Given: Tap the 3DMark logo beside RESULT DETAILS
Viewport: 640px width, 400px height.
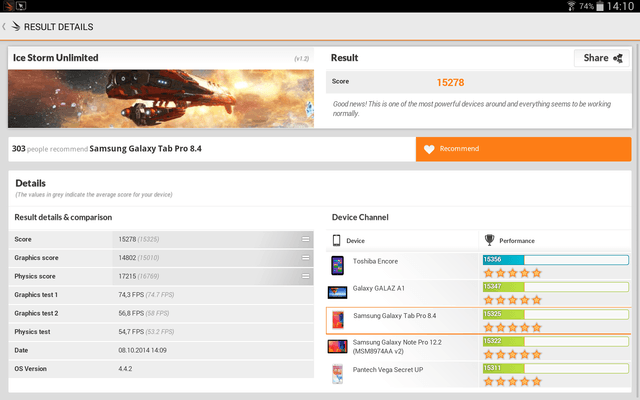Looking at the screenshot, I should [x=16, y=26].
